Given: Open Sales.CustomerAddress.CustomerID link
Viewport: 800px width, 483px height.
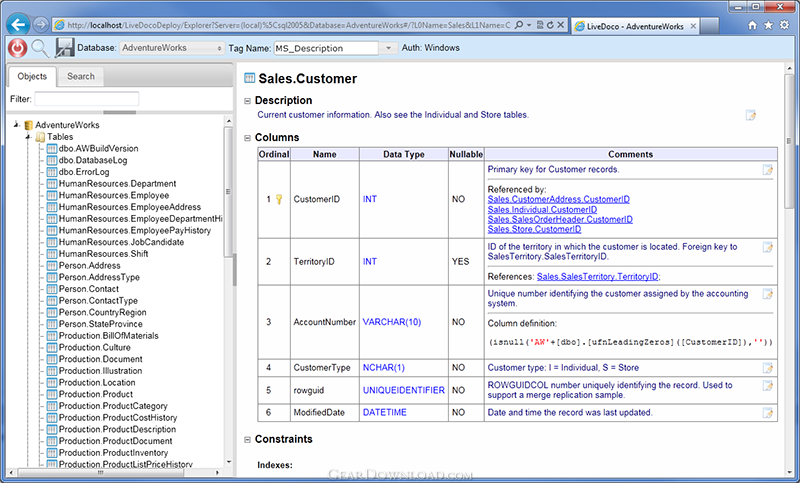Looking at the screenshot, I should pyautogui.click(x=558, y=199).
